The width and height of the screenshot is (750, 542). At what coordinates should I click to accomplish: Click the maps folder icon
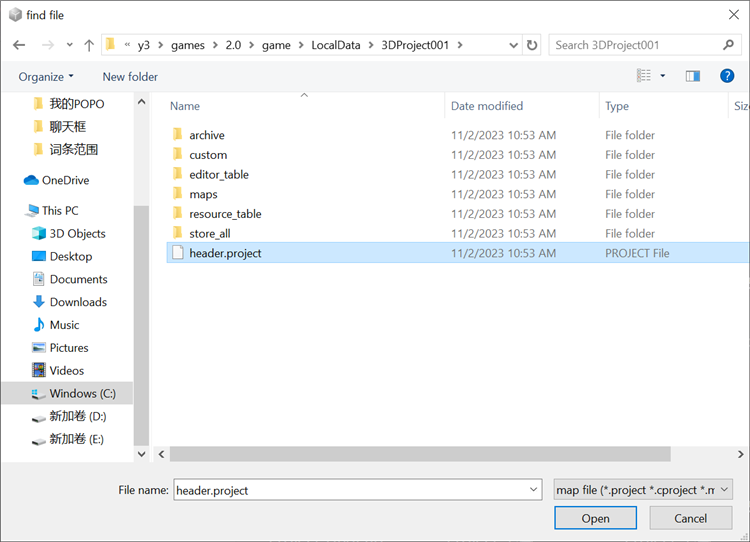[177, 193]
